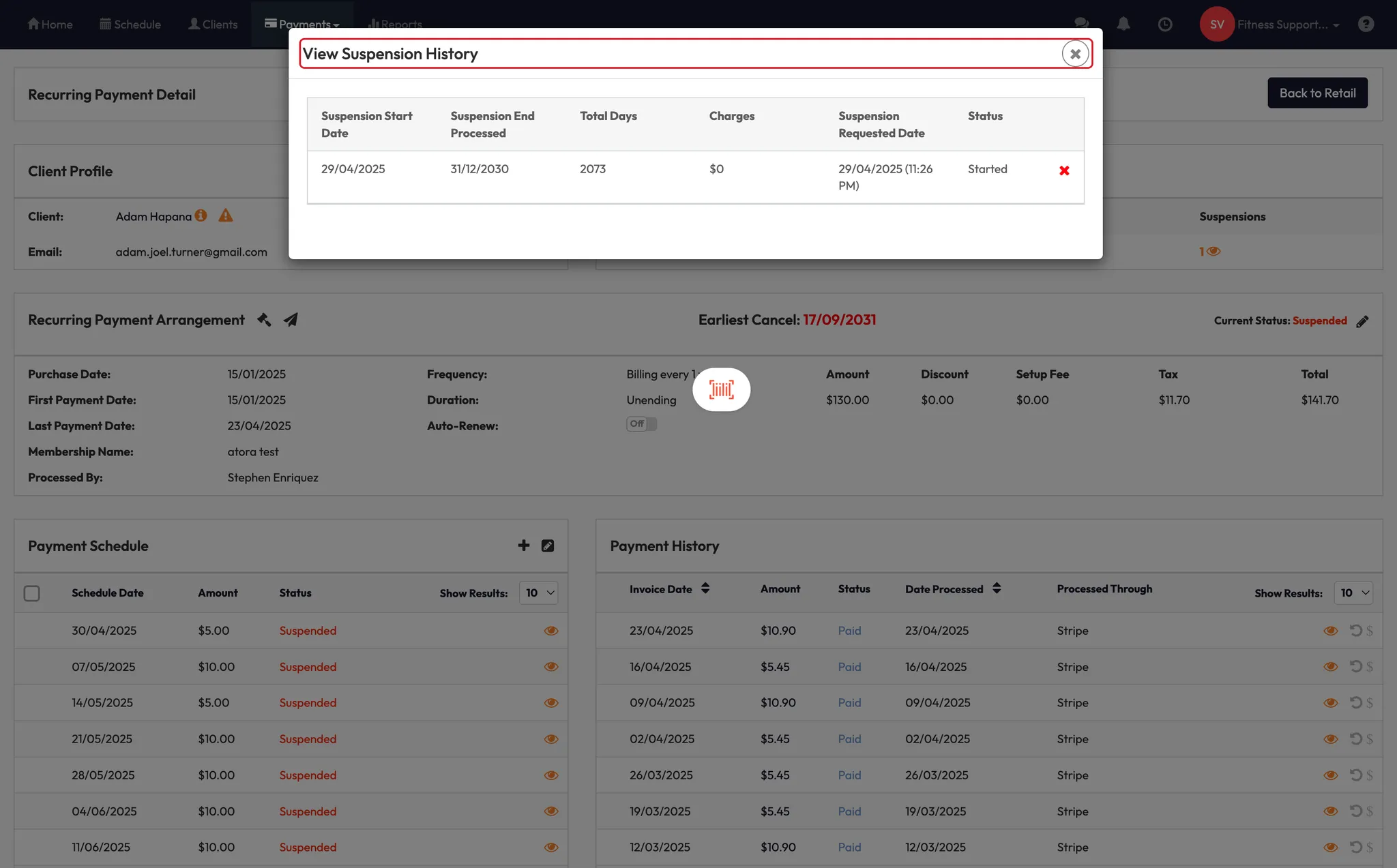The image size is (1397, 868).
Task: Delete the suspension row with red X
Action: pyautogui.click(x=1063, y=170)
